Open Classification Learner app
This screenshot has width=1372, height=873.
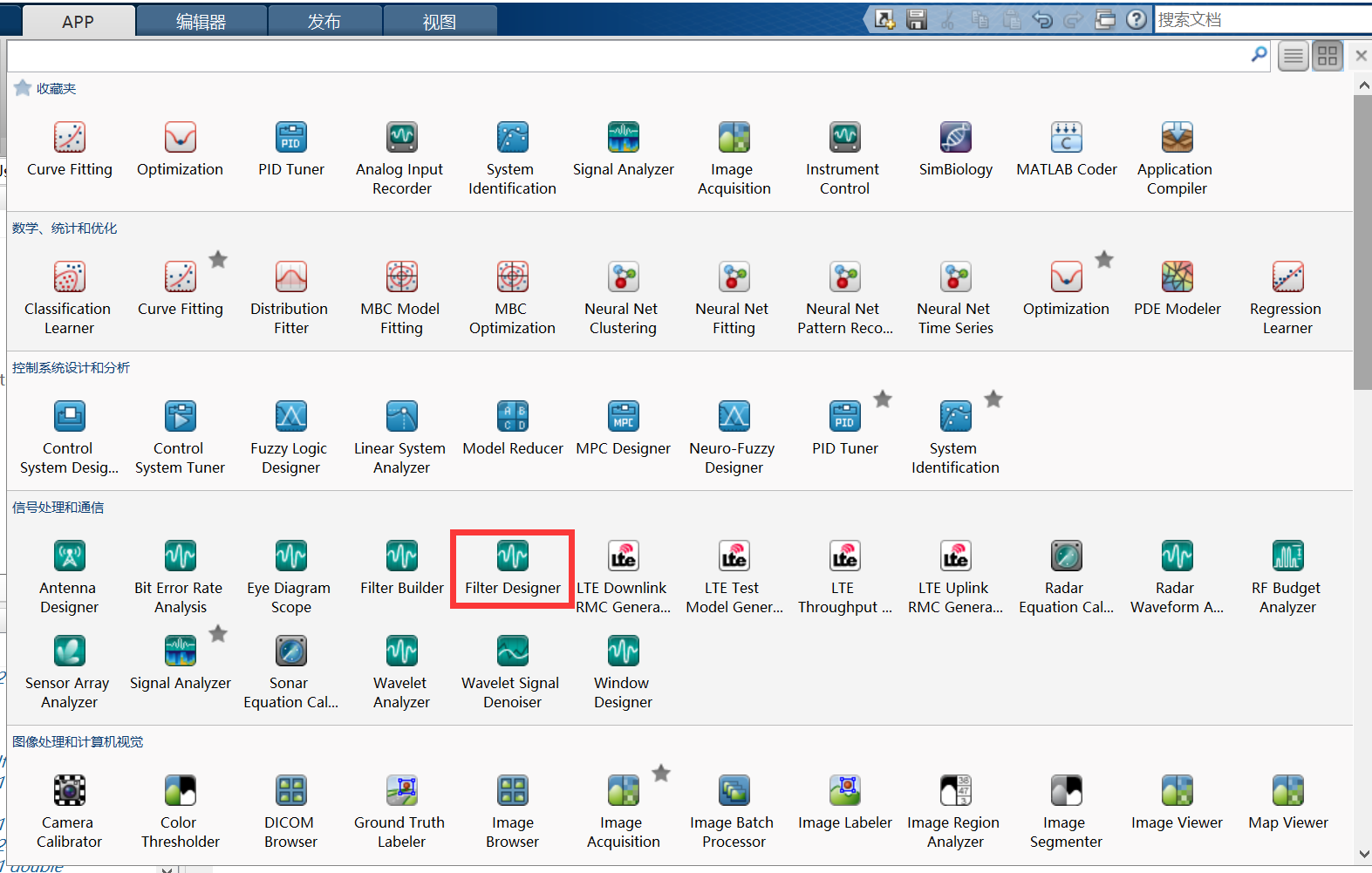point(70,298)
